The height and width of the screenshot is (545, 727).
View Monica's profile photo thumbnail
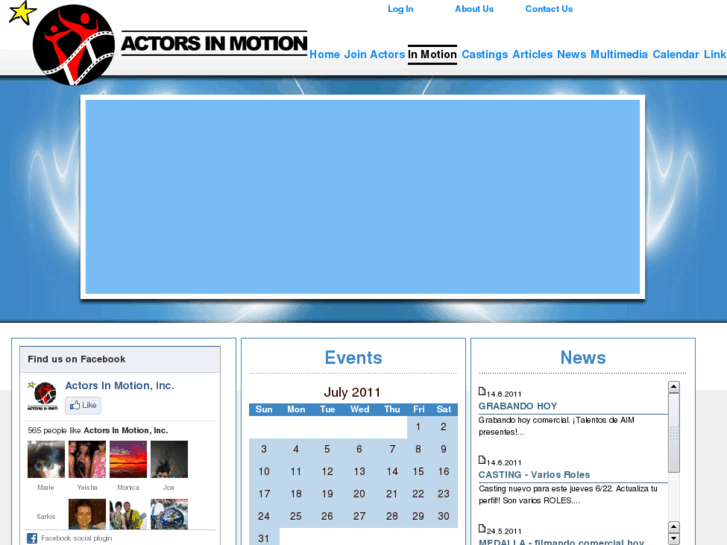pyautogui.click(x=128, y=459)
